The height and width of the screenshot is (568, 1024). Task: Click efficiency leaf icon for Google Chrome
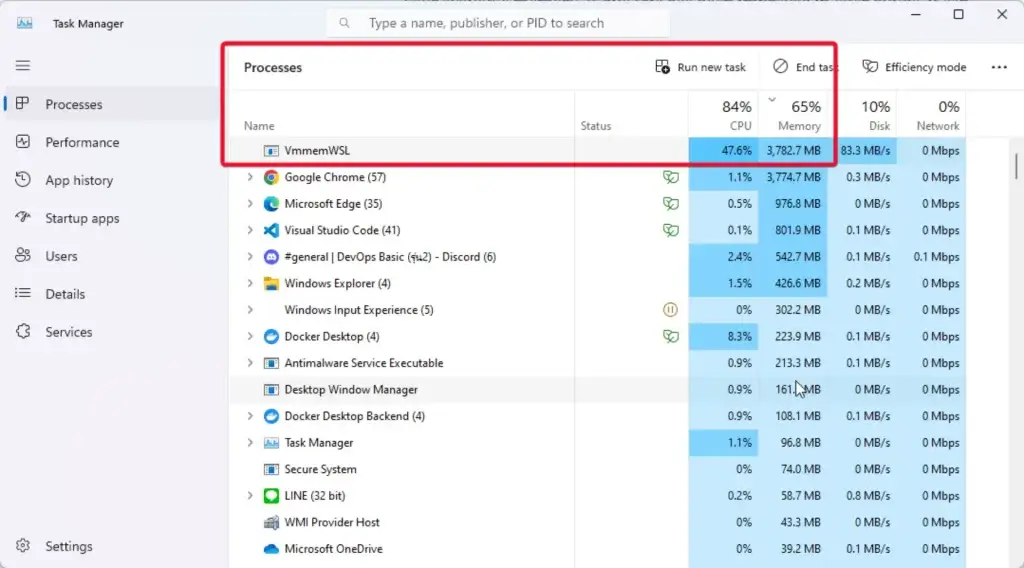671,177
